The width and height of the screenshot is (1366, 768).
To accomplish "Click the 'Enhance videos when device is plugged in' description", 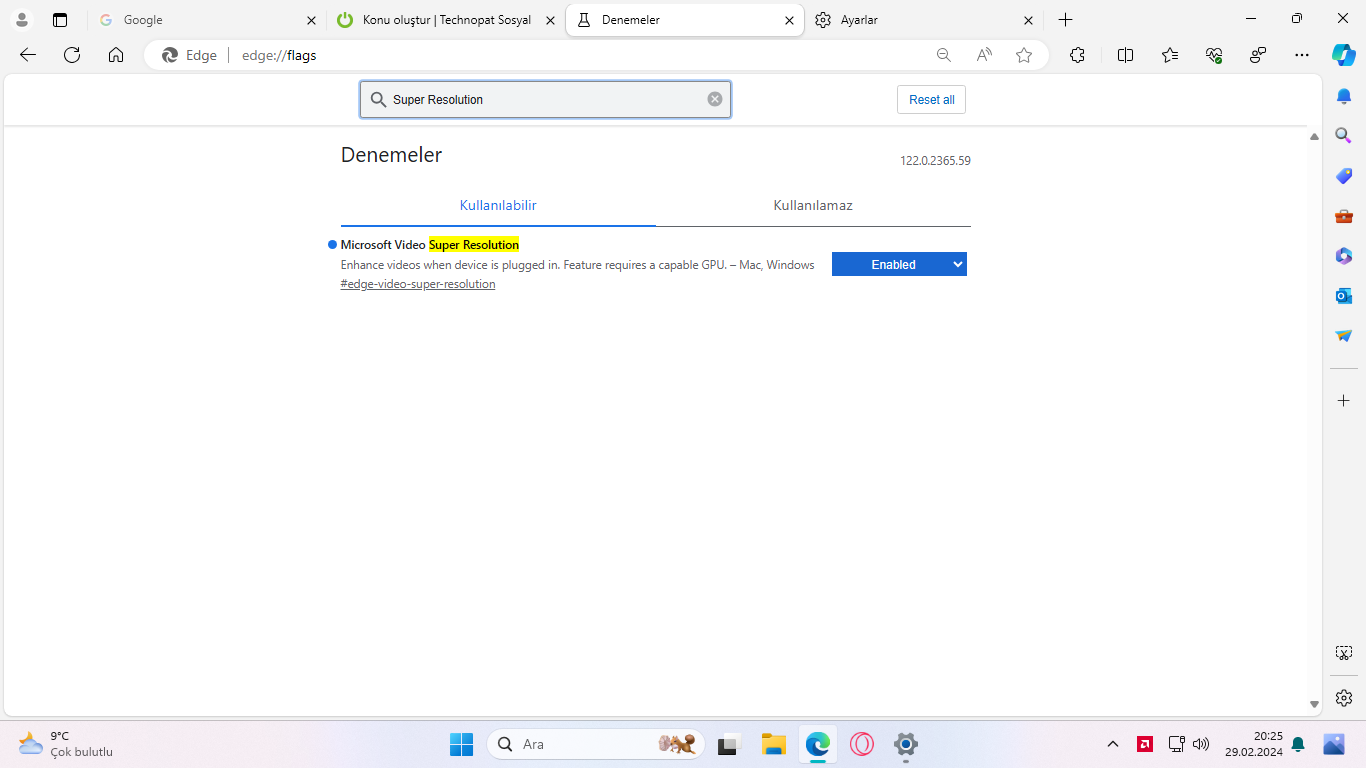I will [578, 265].
